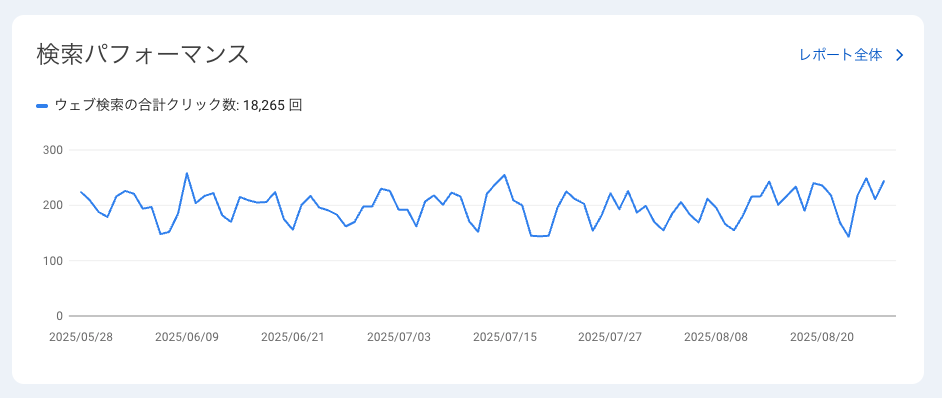Click the 2025/08/20 date label

pyautogui.click(x=822, y=337)
